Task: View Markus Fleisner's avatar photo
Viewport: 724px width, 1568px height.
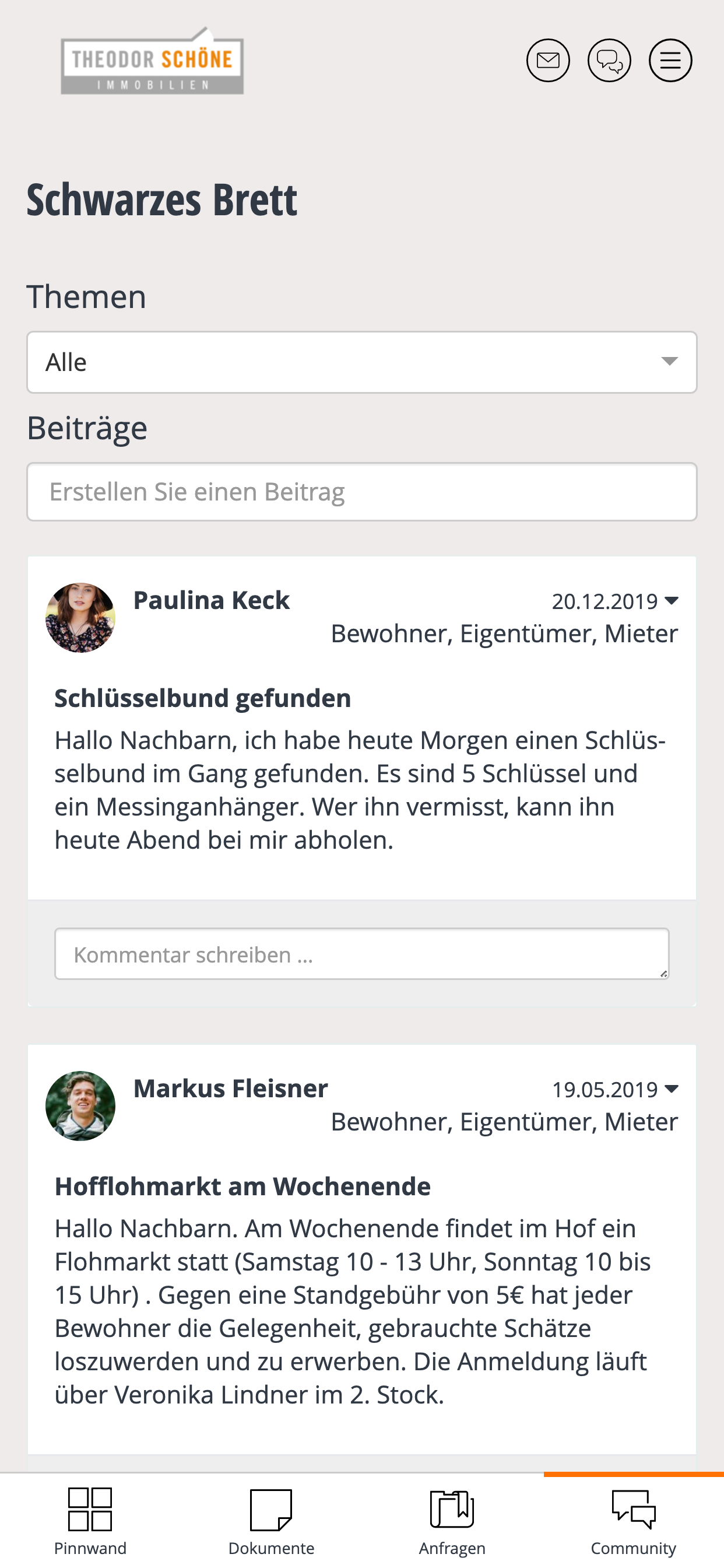Action: 80,1106
